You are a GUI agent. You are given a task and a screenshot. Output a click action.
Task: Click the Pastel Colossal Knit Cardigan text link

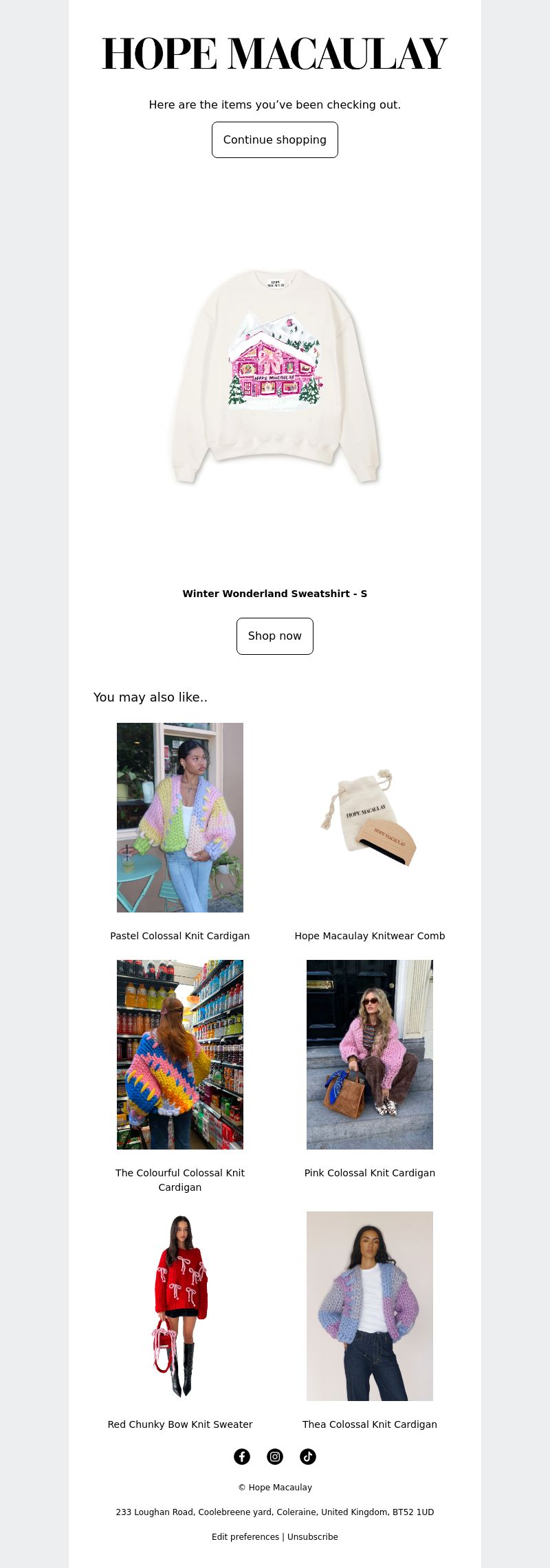click(x=180, y=936)
